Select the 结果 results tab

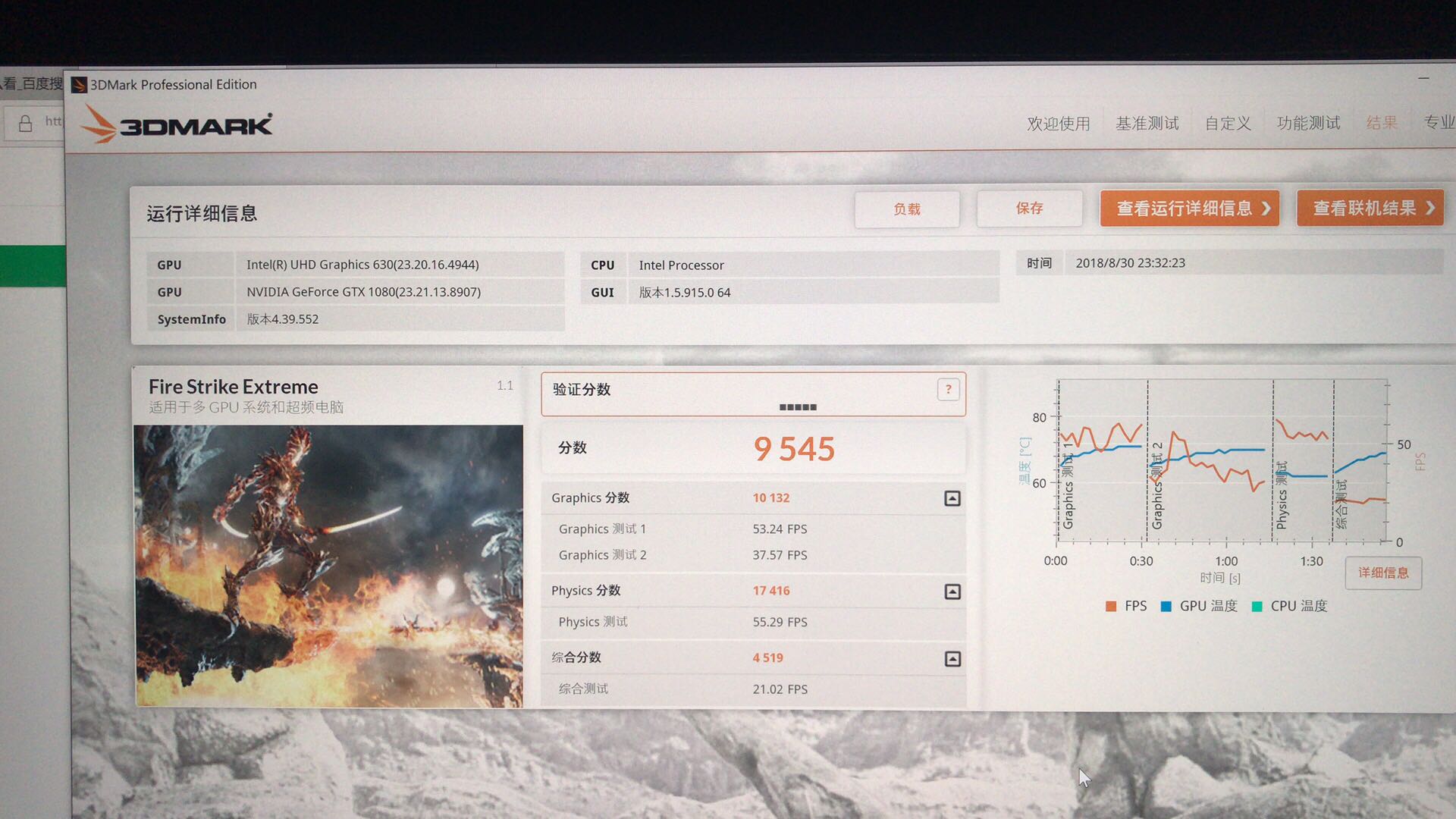point(1381,123)
